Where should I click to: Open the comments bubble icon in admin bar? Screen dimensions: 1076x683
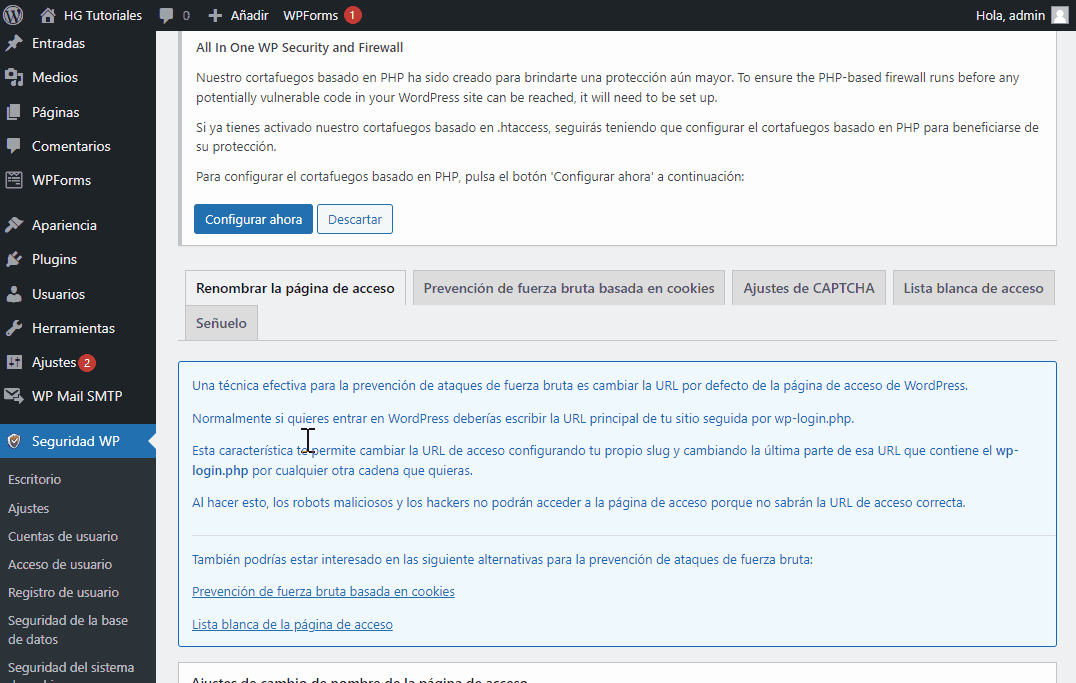coord(166,16)
